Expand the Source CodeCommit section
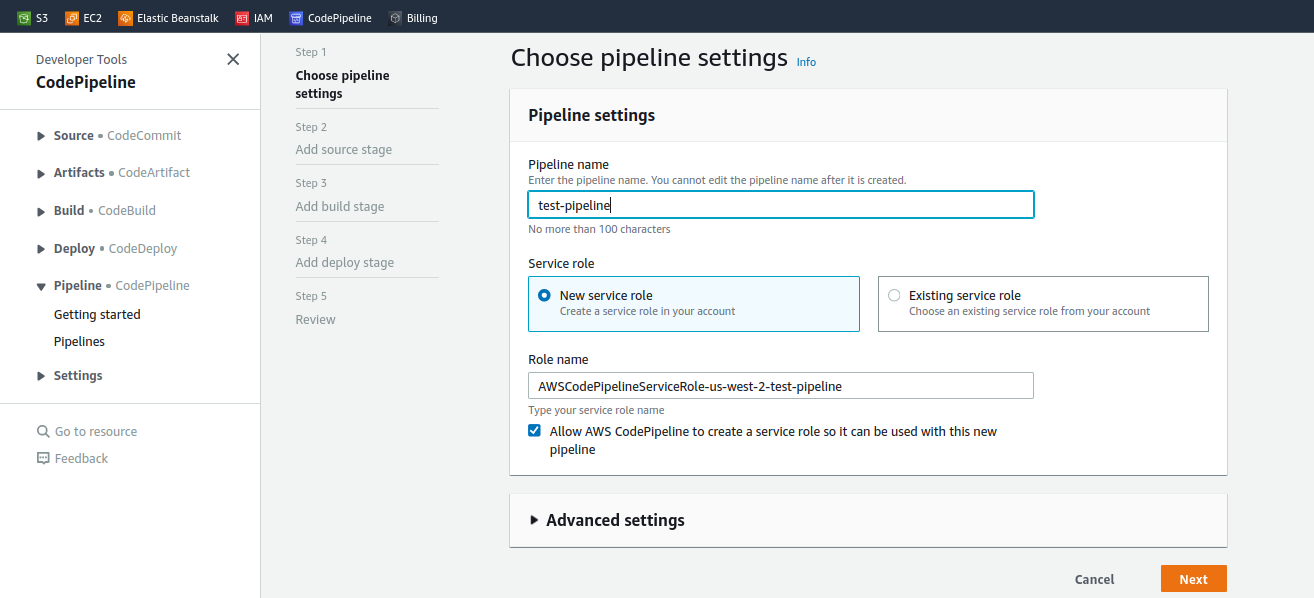The width and height of the screenshot is (1314, 598). click(41, 136)
